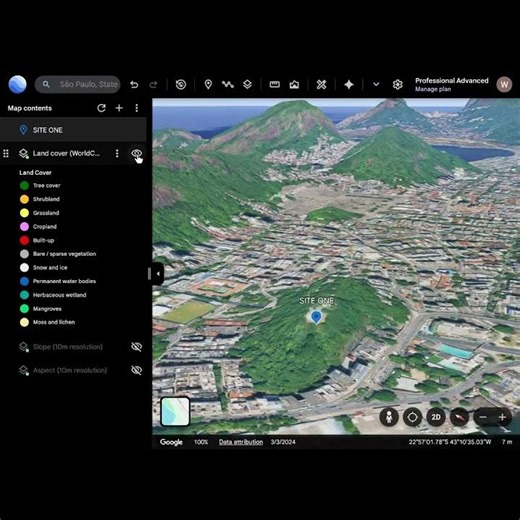
Task: Click the Cropland legend label
Action: click(45, 227)
